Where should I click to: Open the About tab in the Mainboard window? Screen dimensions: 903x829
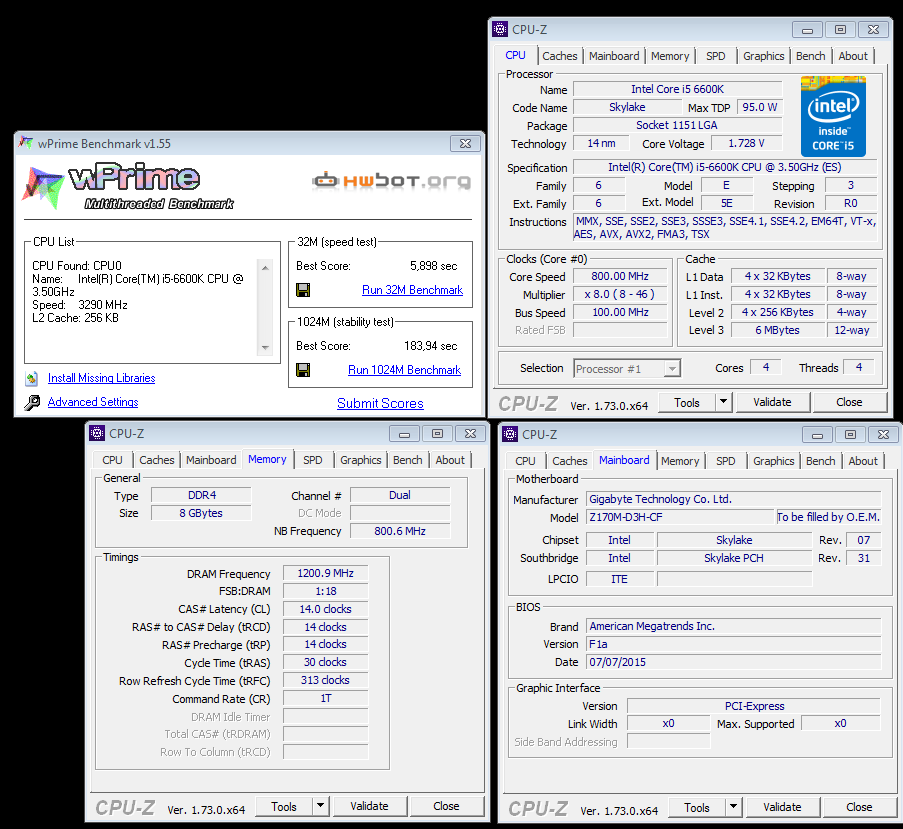[863, 461]
